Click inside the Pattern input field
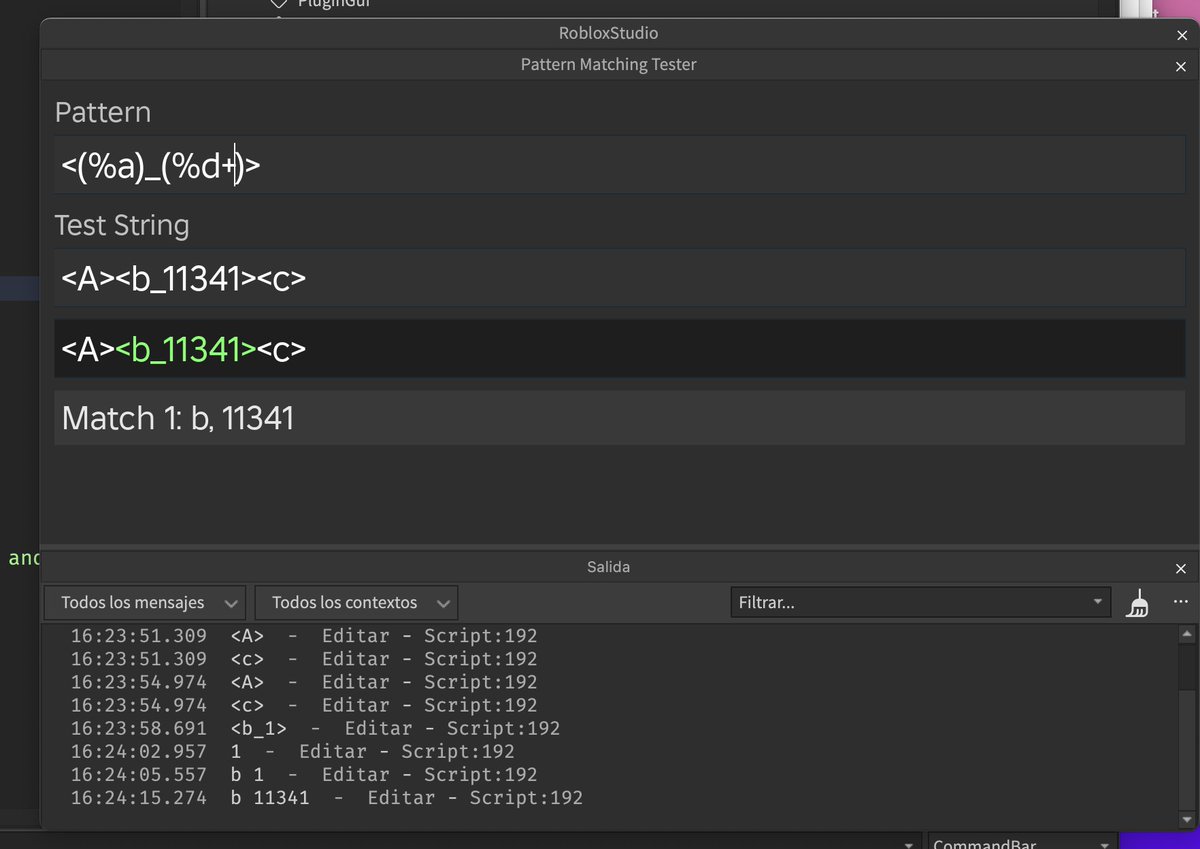 (x=400, y=166)
